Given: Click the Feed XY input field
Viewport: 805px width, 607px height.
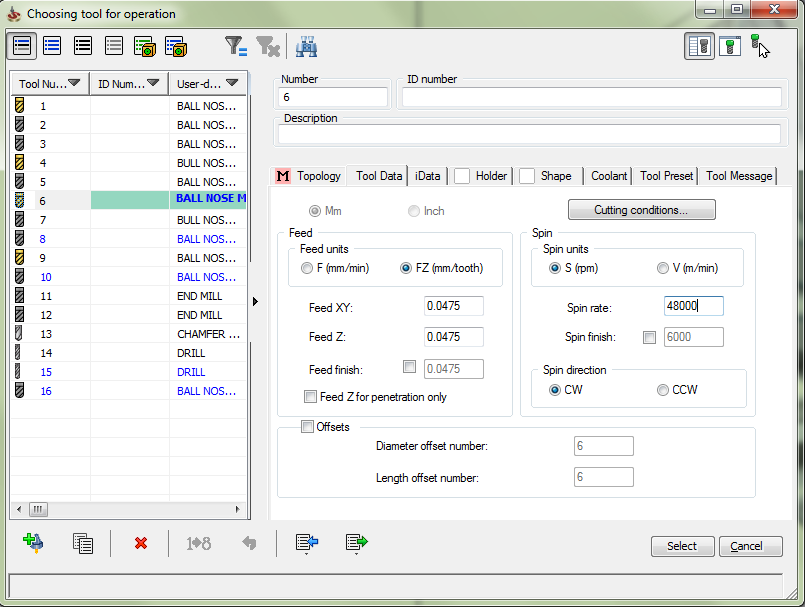Looking at the screenshot, I should point(454,306).
